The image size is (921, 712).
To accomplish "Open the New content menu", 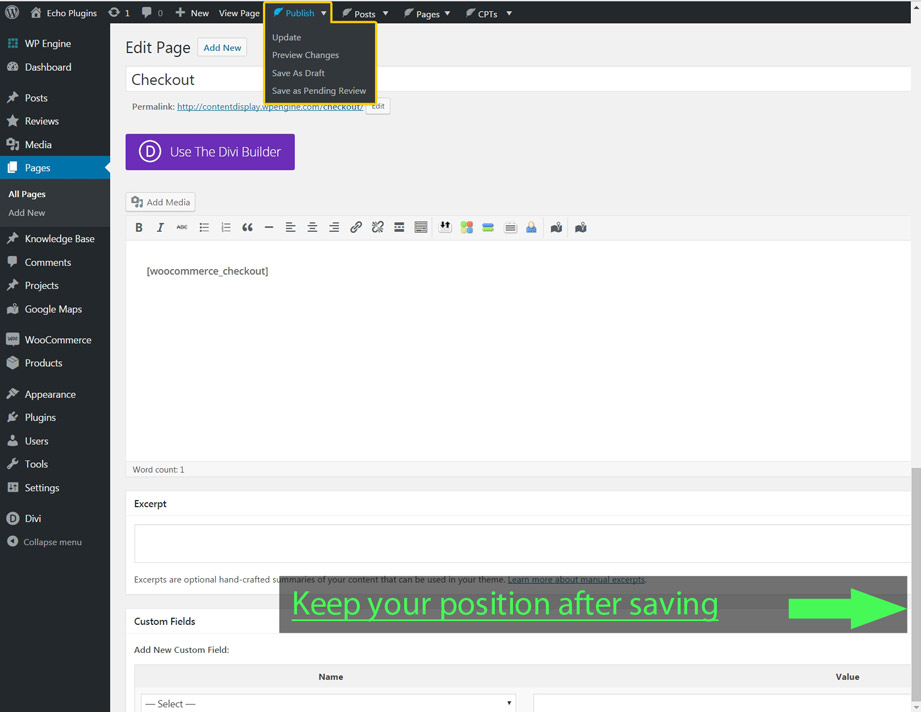I will (x=192, y=13).
